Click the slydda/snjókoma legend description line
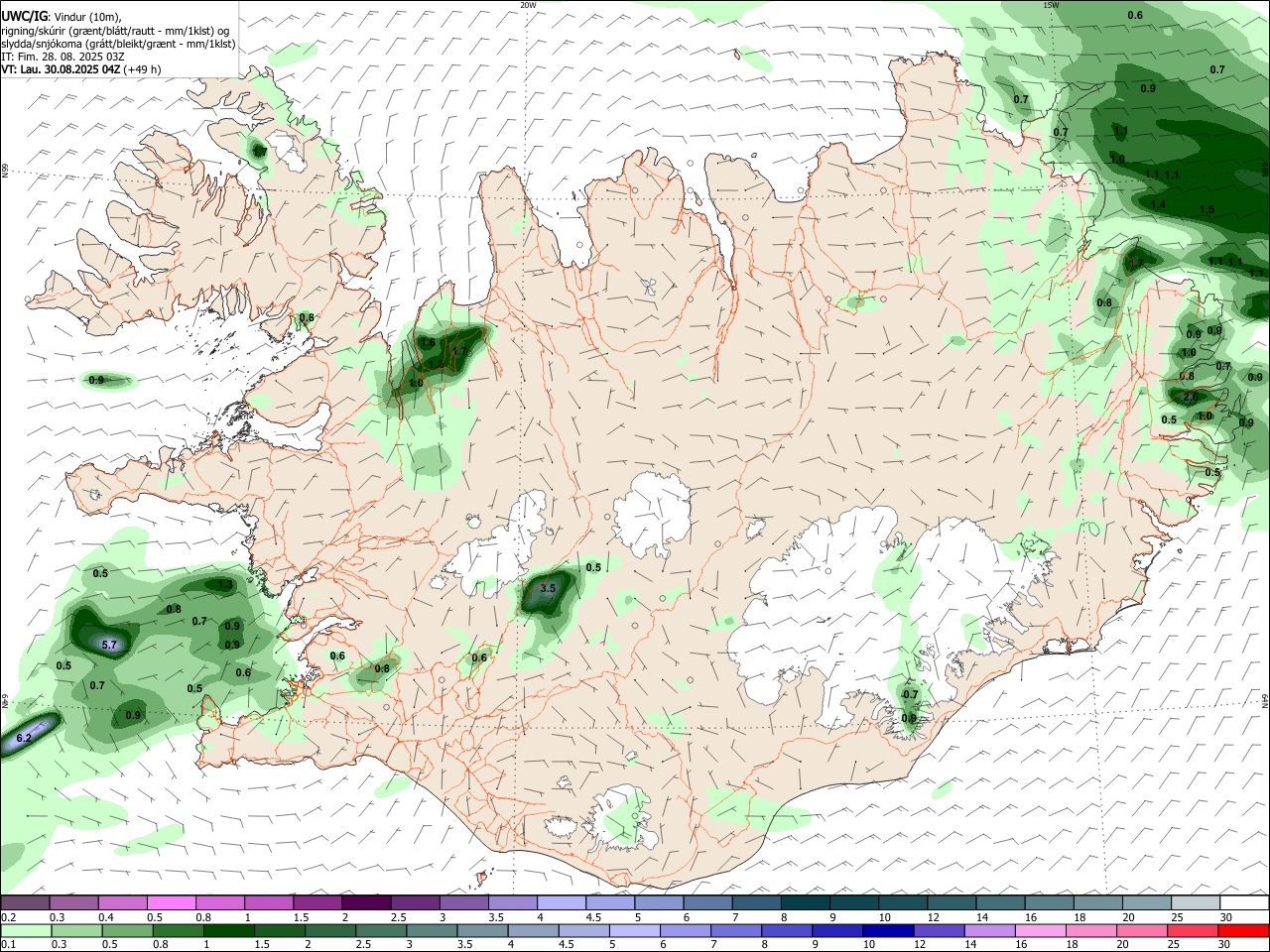Viewport: 1270px width, 952px height. click(x=118, y=44)
